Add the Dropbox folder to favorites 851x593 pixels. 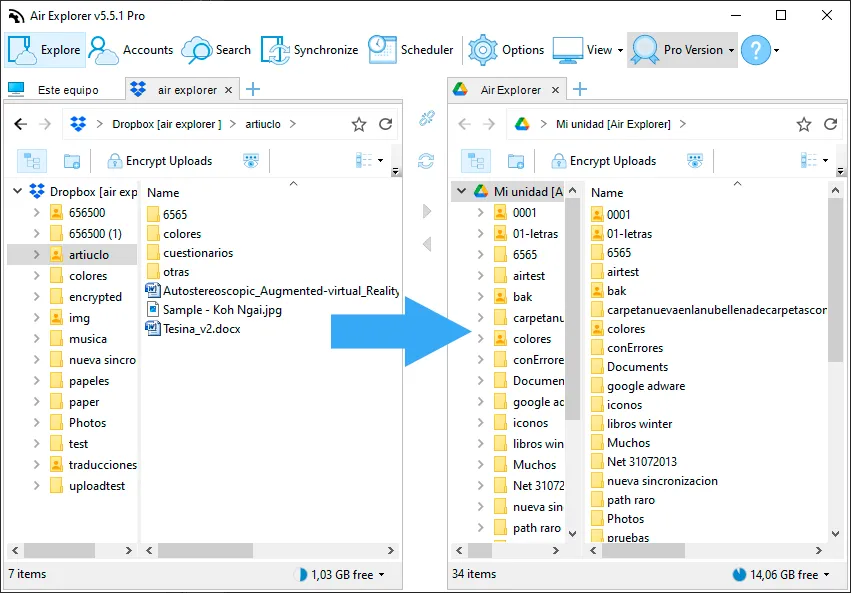point(359,124)
